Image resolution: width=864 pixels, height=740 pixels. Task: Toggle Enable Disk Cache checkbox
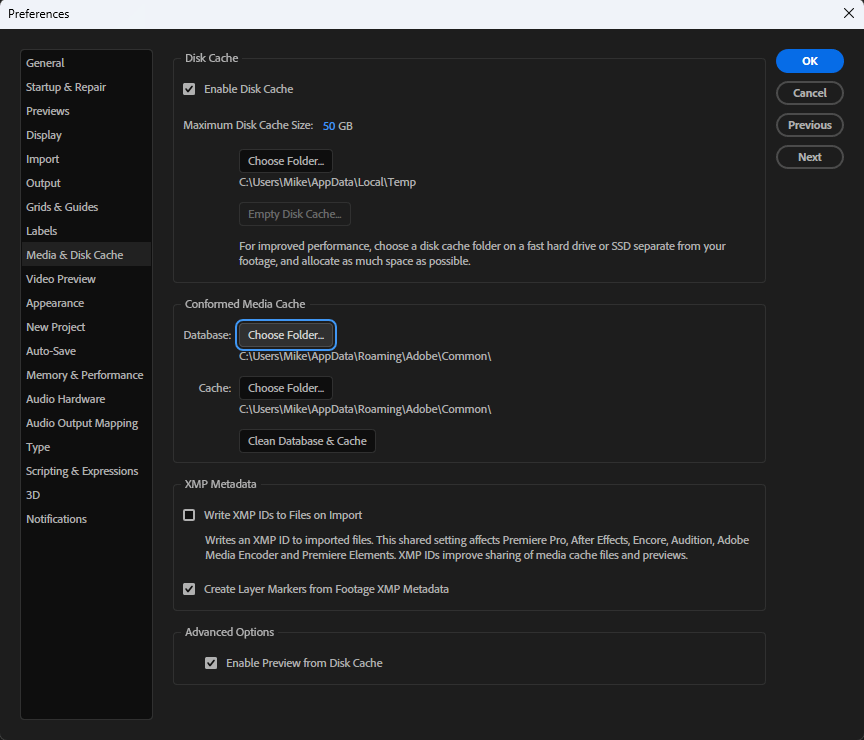point(189,89)
